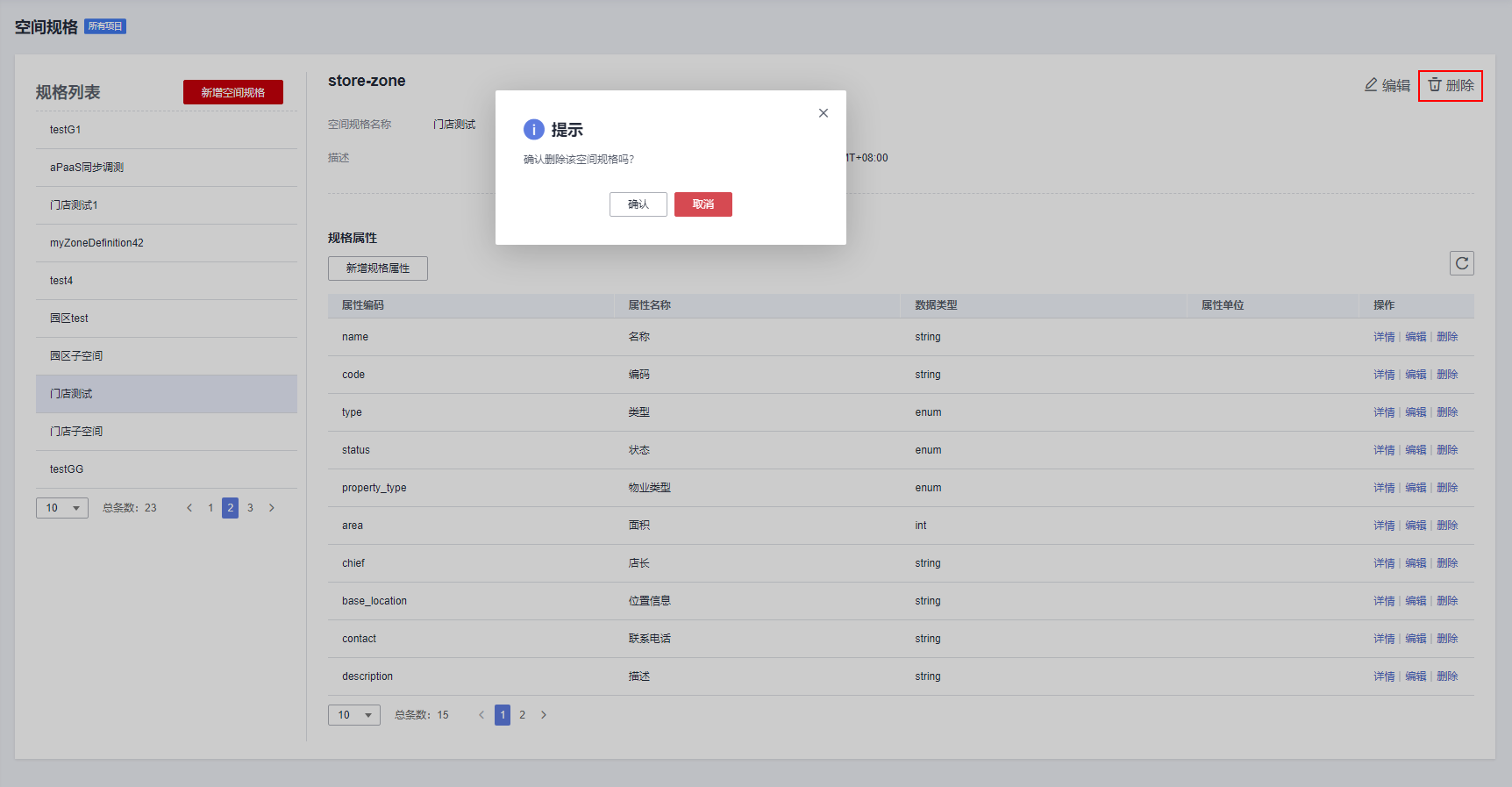1512x787 pixels.
Task: Open page size dropdown under 规格列表
Action: click(62, 508)
